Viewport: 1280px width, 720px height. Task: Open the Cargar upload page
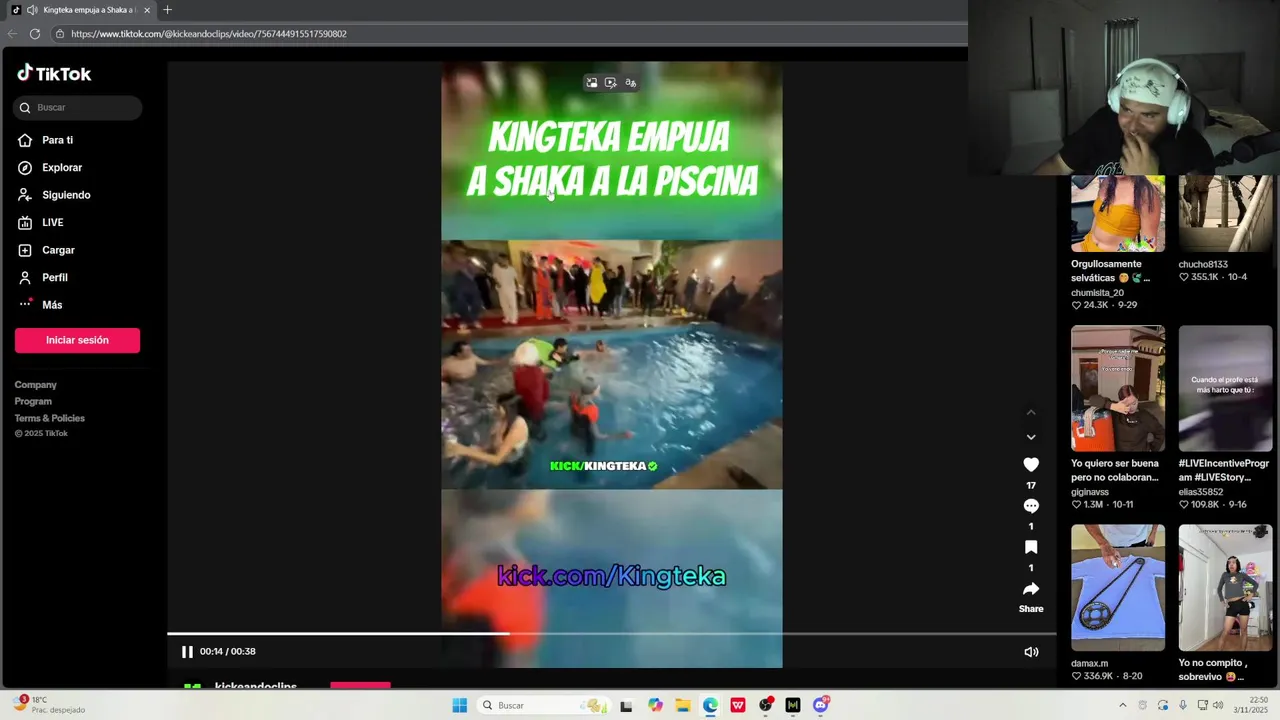point(47,250)
